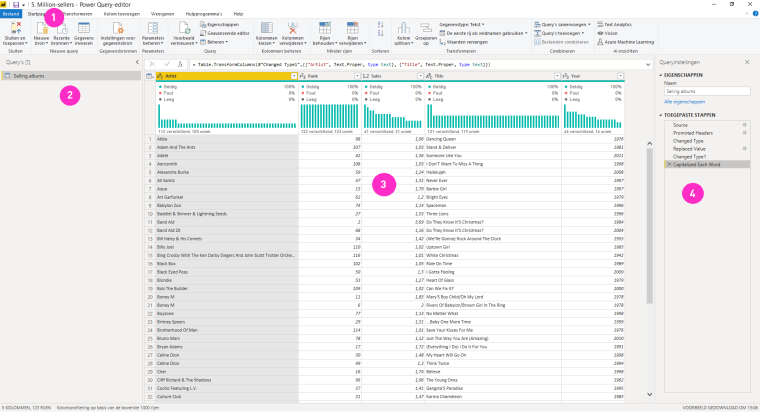The width and height of the screenshot is (760, 412).
Task: Open Azure Machine Learning
Action: pos(625,42)
